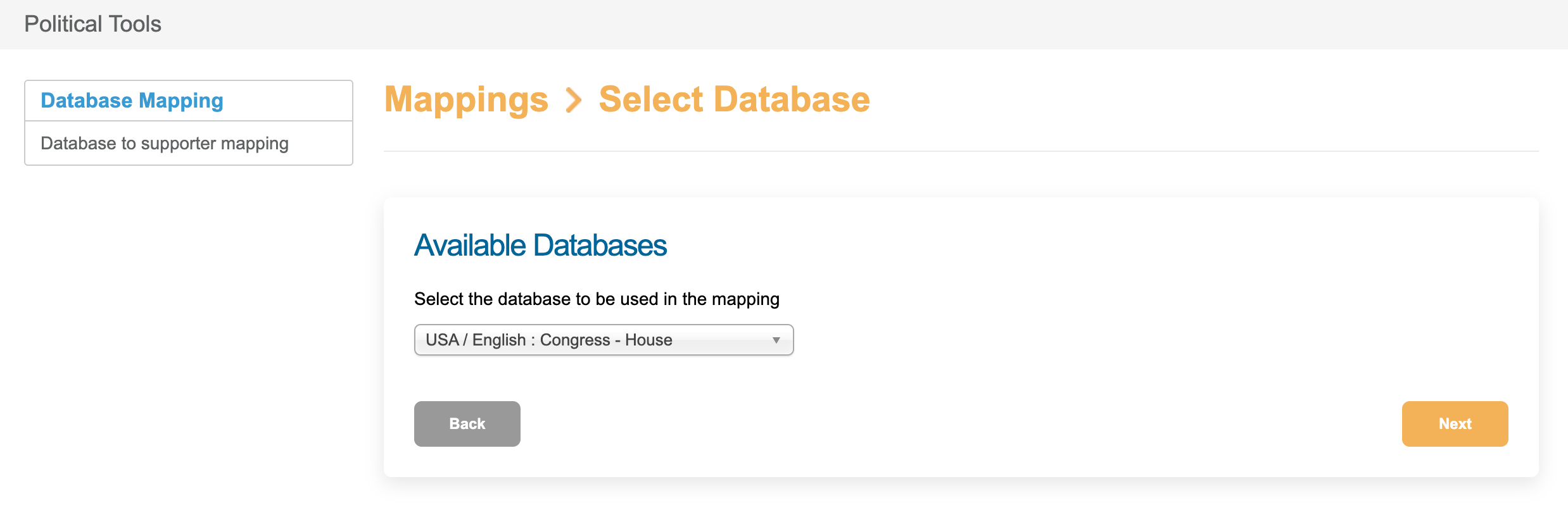Open 'Database to supporter mapping' link
Image resolution: width=1568 pixels, height=510 pixels.
click(x=165, y=144)
